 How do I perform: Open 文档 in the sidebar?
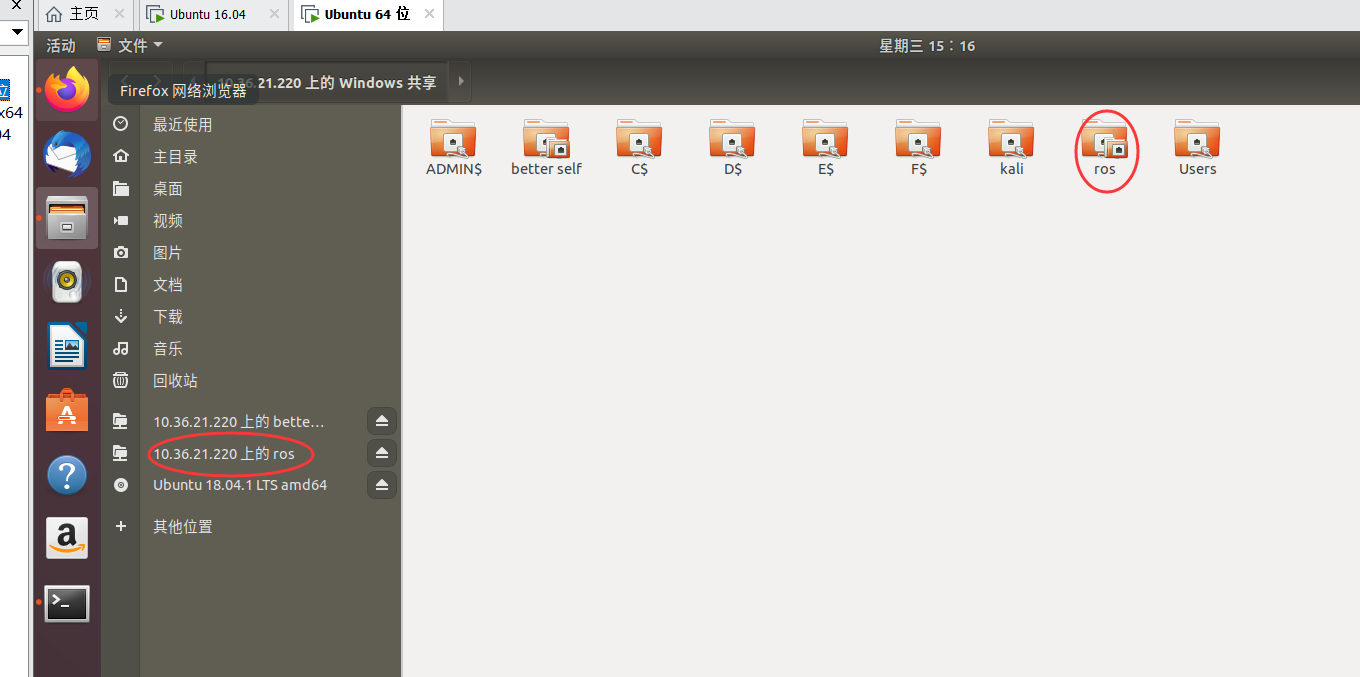pos(250,284)
